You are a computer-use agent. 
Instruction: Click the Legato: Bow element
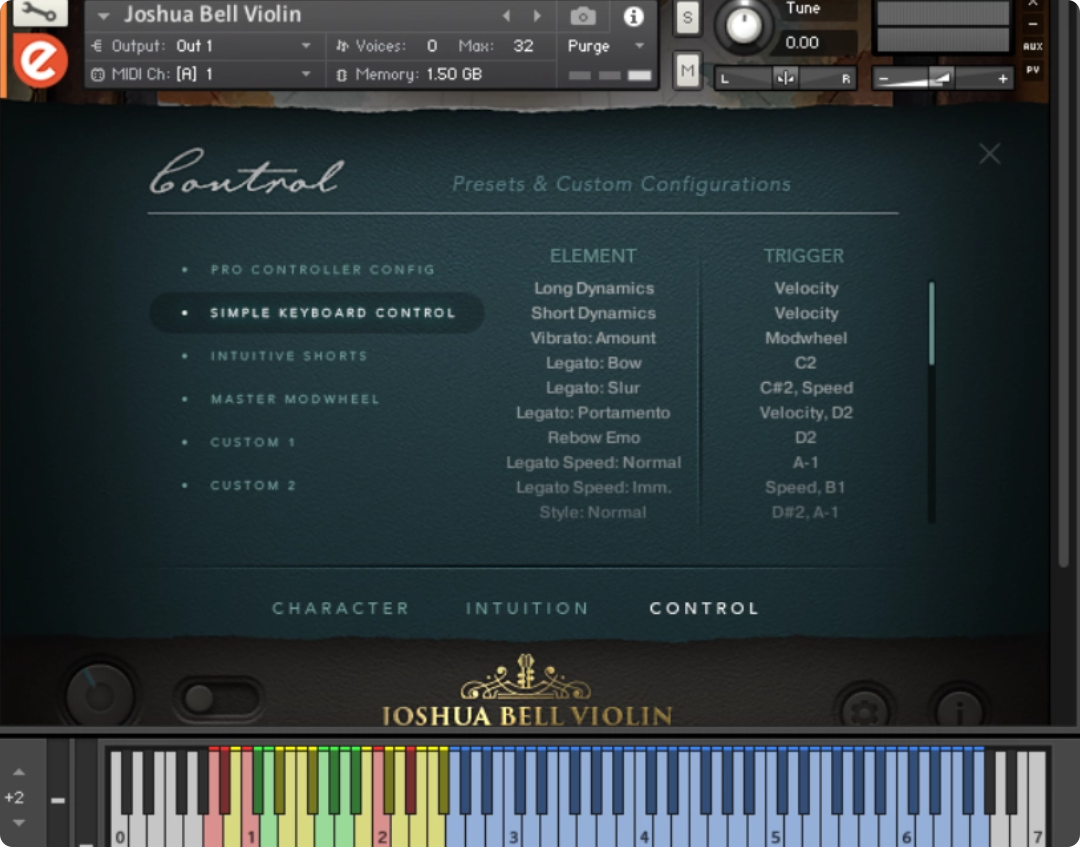tap(594, 363)
